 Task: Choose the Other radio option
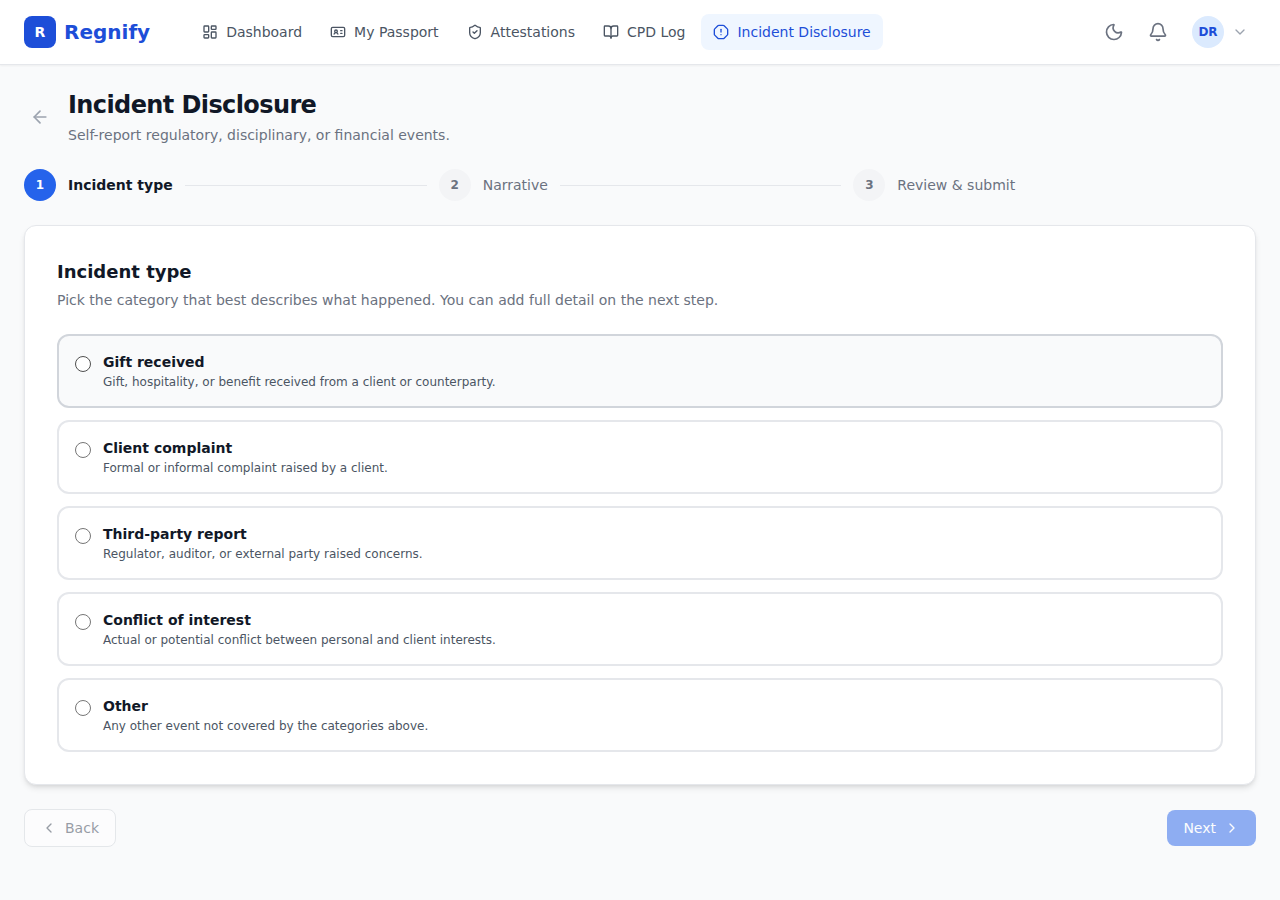(83, 708)
